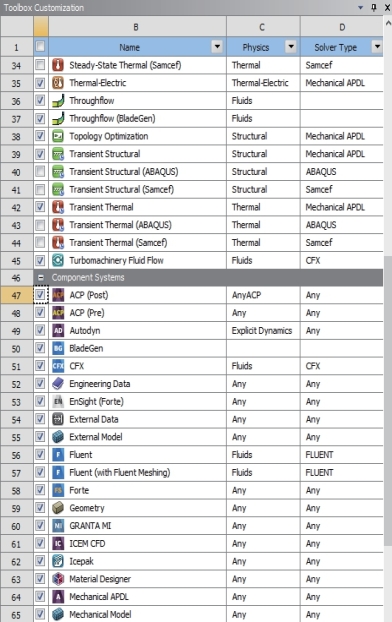Select the Mechanical APDL icon

click(58, 597)
